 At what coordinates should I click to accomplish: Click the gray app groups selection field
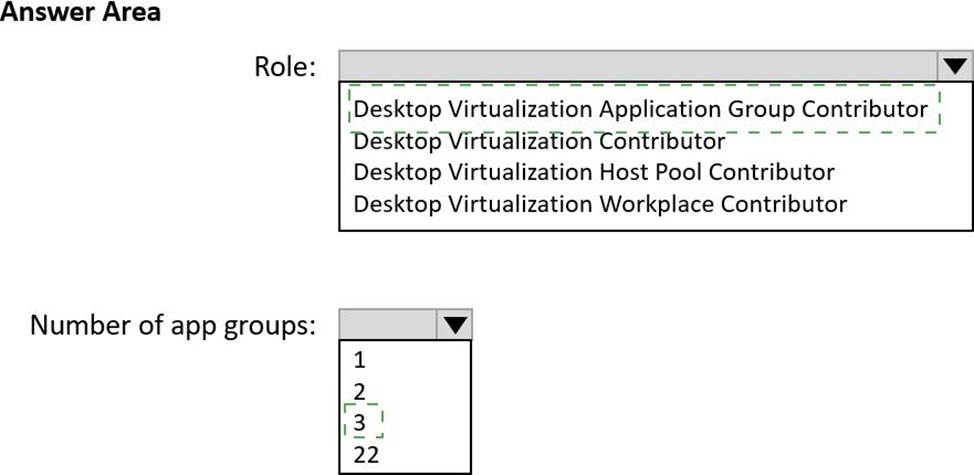click(388, 324)
